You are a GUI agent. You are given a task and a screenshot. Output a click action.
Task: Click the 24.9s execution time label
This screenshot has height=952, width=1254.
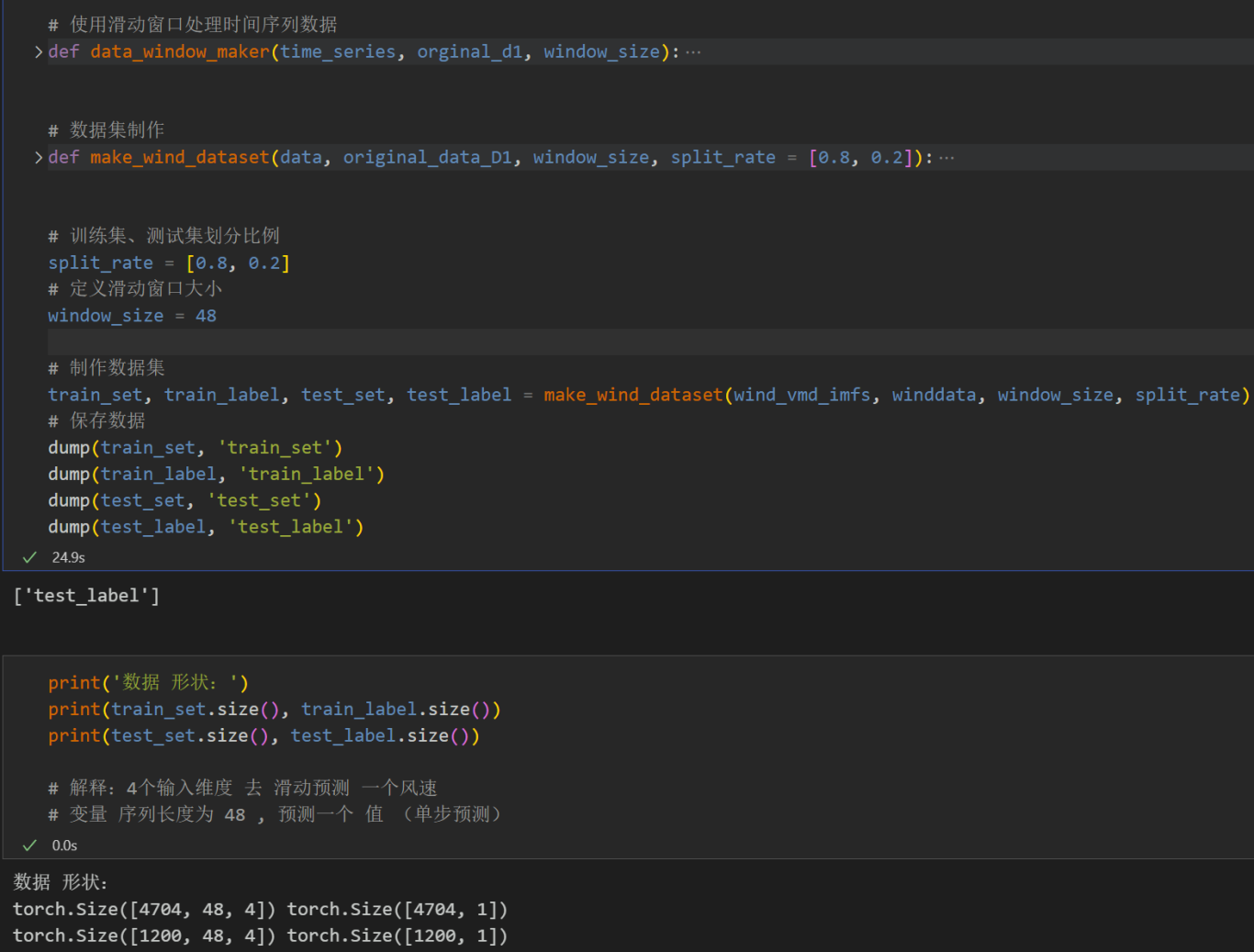(x=68, y=557)
